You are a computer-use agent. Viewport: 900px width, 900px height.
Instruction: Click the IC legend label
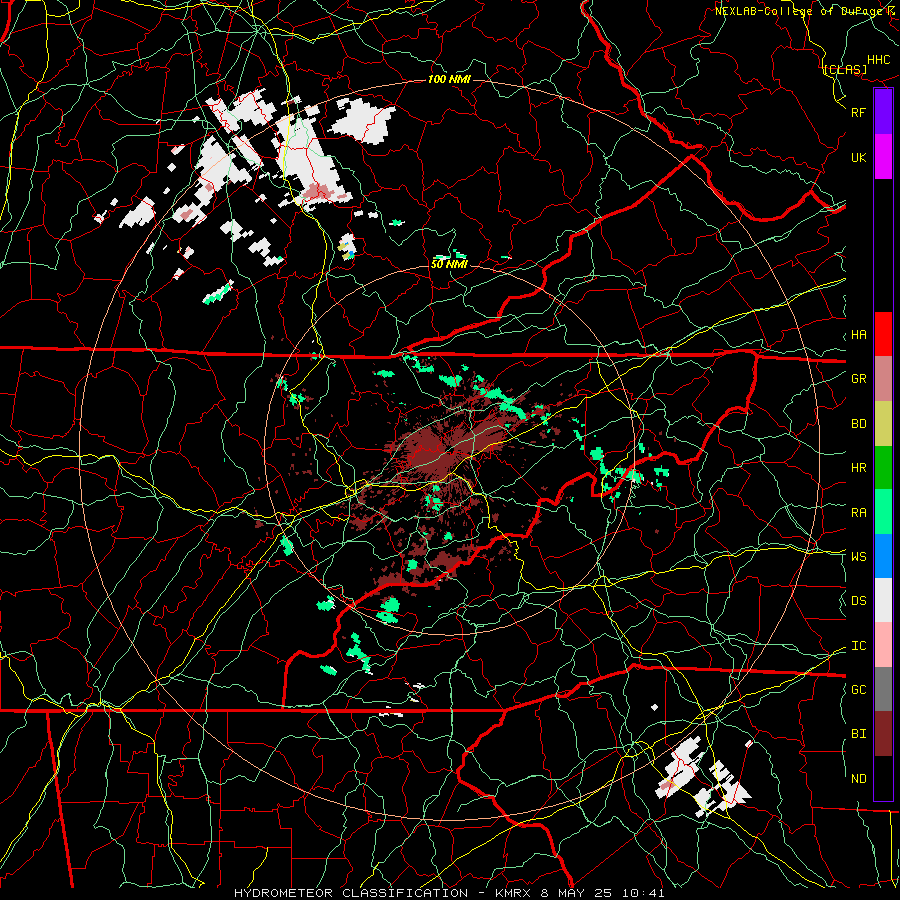click(x=858, y=646)
